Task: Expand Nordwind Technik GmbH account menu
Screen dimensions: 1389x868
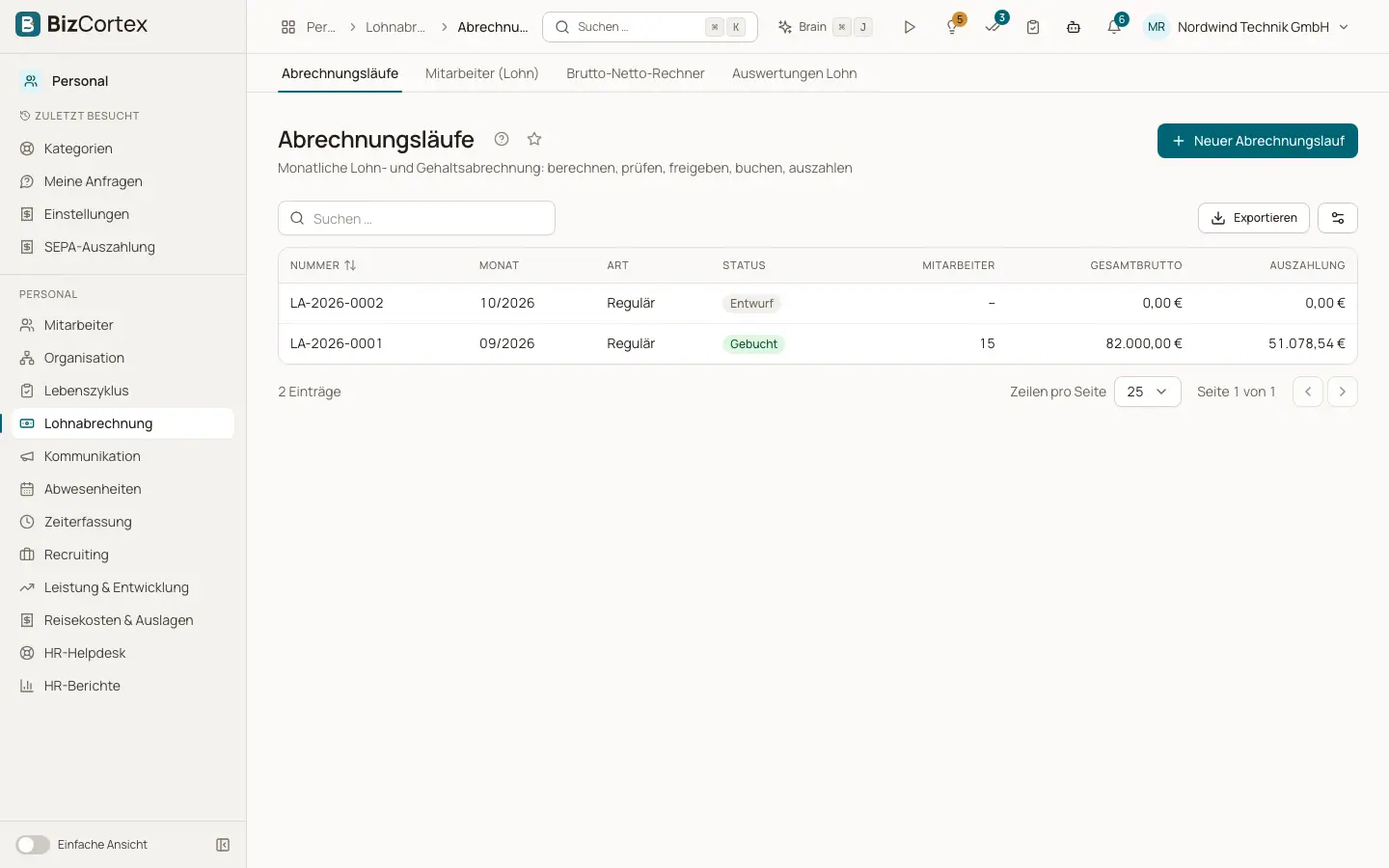Action: 1247,27
